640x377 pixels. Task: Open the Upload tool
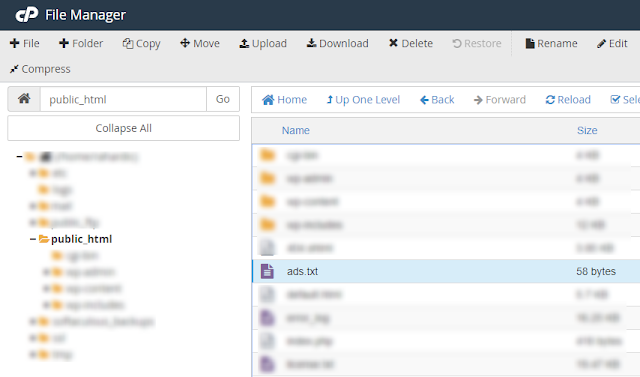pos(263,43)
